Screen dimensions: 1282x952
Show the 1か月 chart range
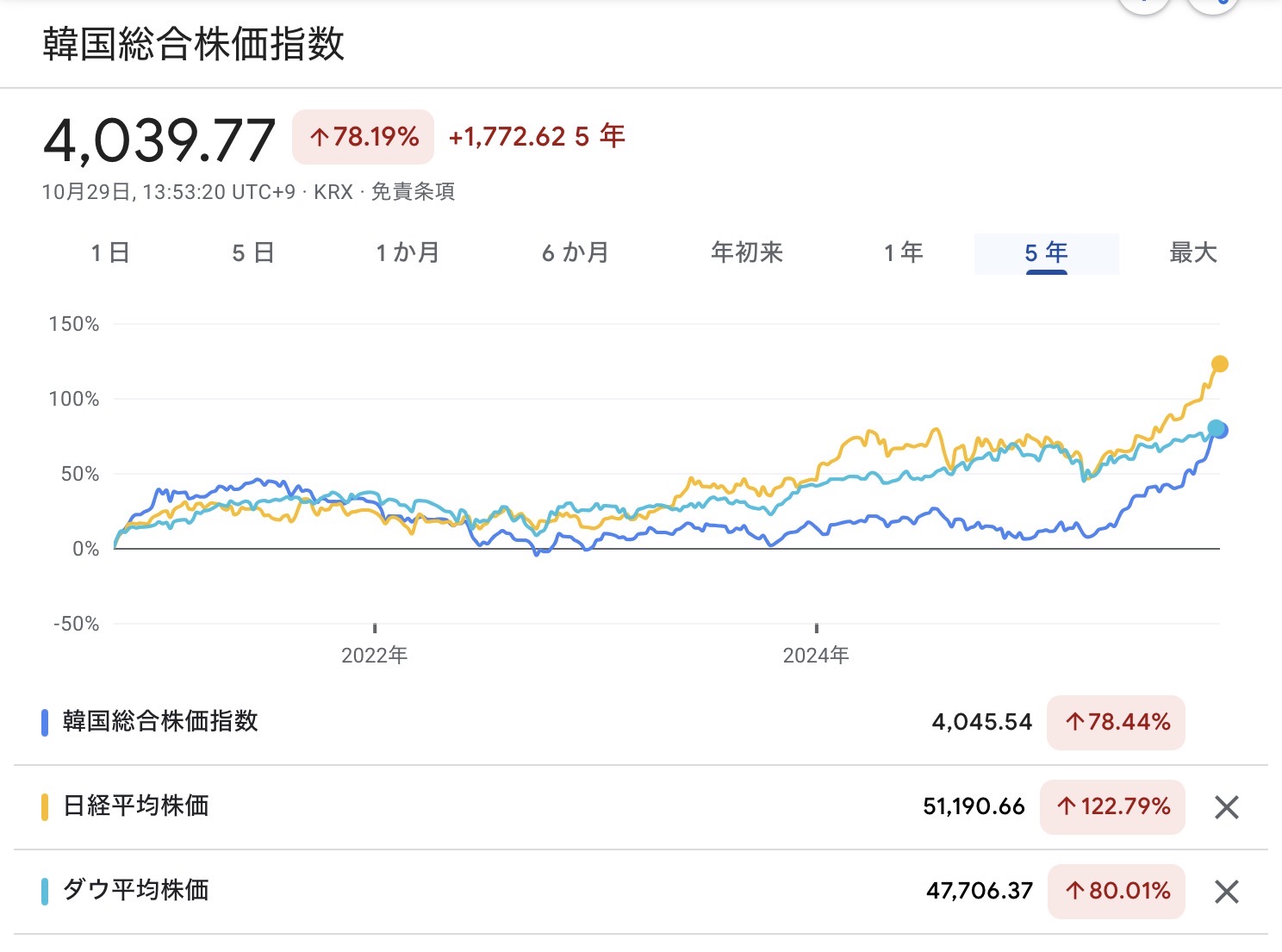[408, 253]
